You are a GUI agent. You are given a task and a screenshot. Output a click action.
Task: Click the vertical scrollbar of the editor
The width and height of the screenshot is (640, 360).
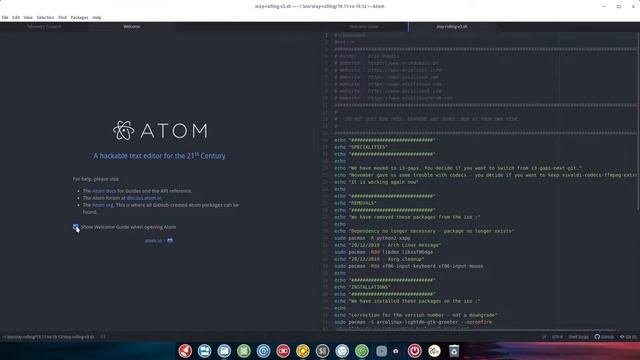click(x=638, y=122)
